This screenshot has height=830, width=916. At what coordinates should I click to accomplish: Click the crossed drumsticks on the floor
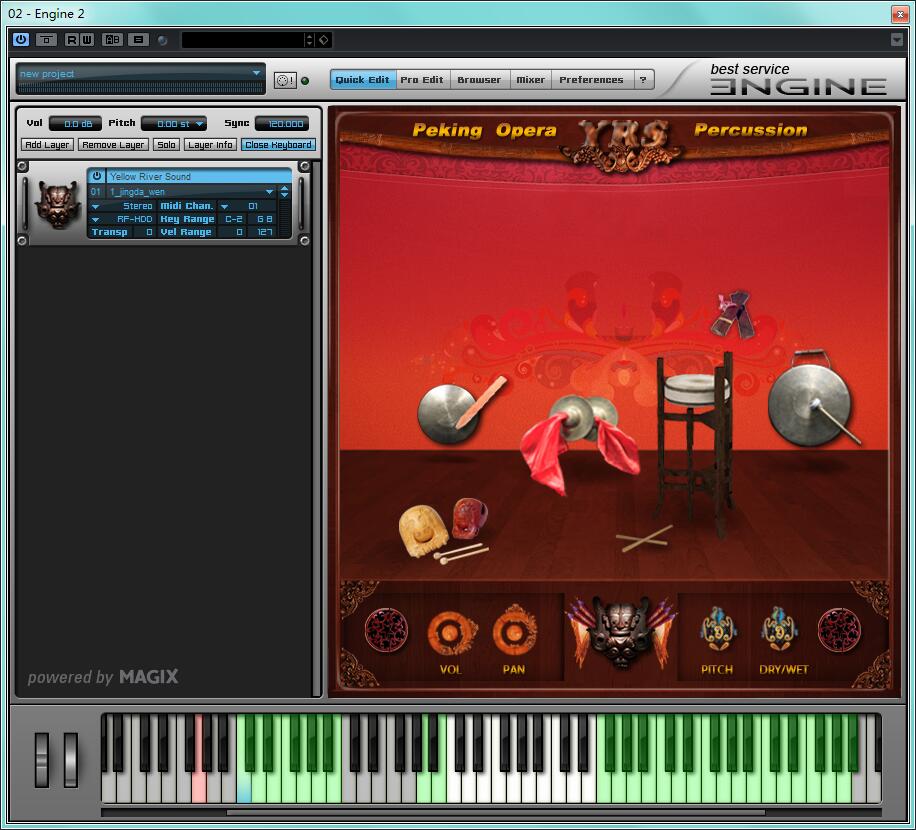click(x=644, y=539)
